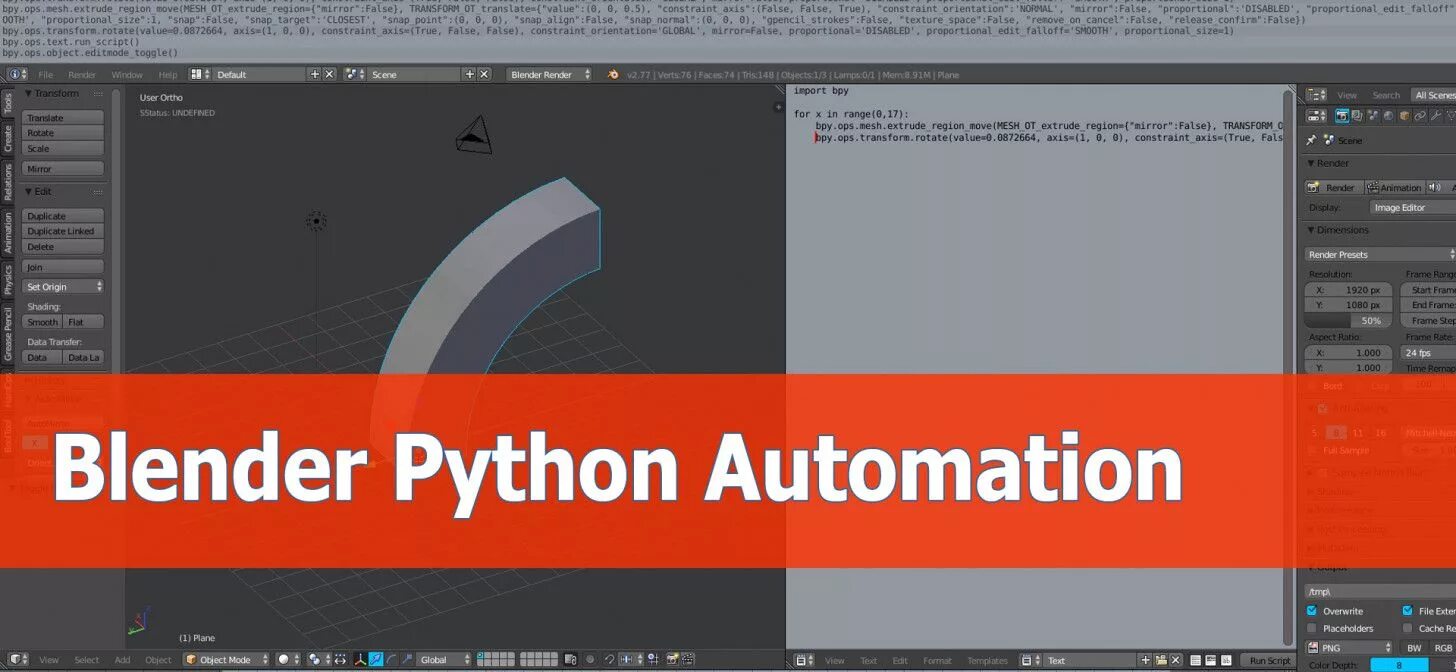Image resolution: width=1456 pixels, height=672 pixels.
Task: Delete the Default screen layout with X
Action: point(329,74)
